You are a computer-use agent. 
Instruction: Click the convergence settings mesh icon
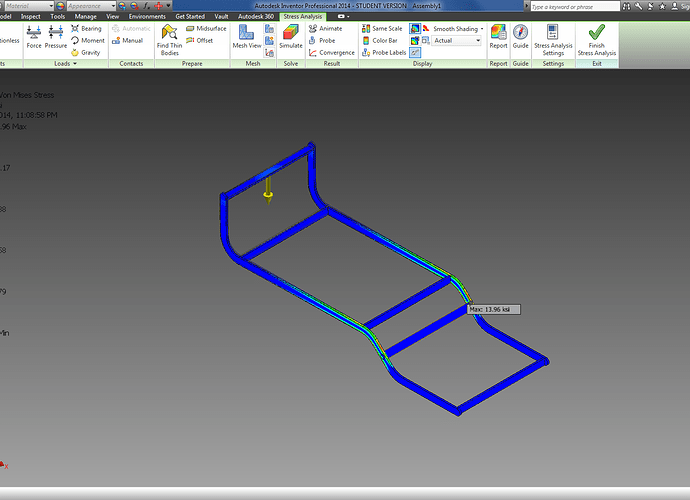269,53
